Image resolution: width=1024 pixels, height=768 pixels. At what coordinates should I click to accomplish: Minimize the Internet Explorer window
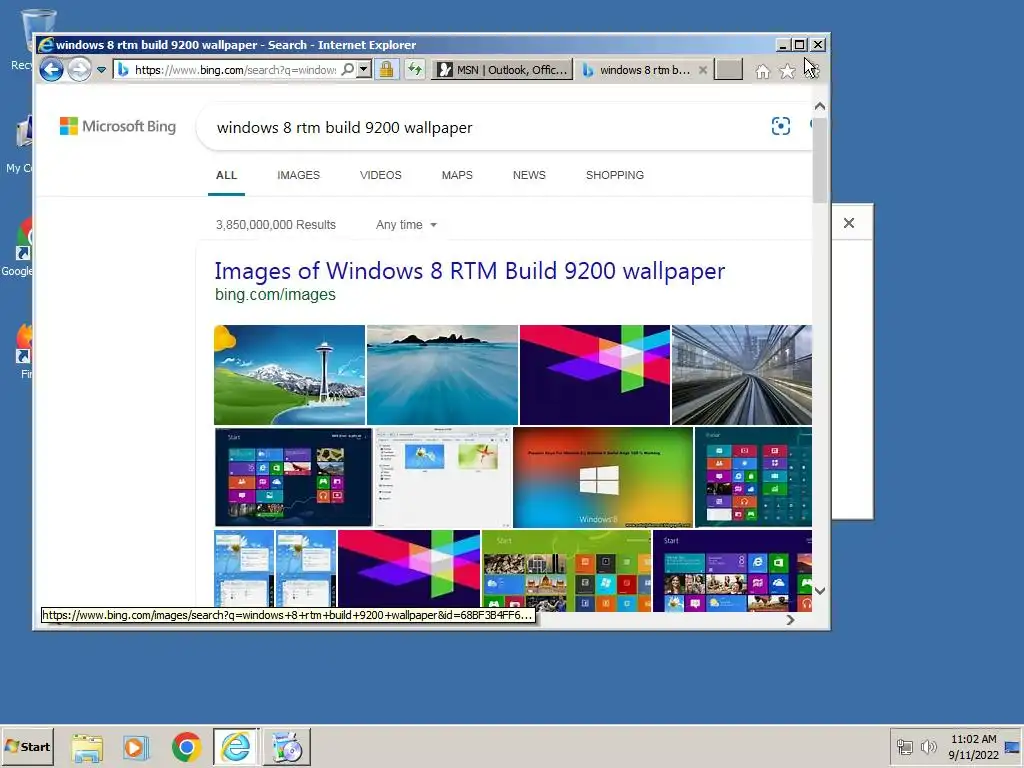tap(782, 44)
